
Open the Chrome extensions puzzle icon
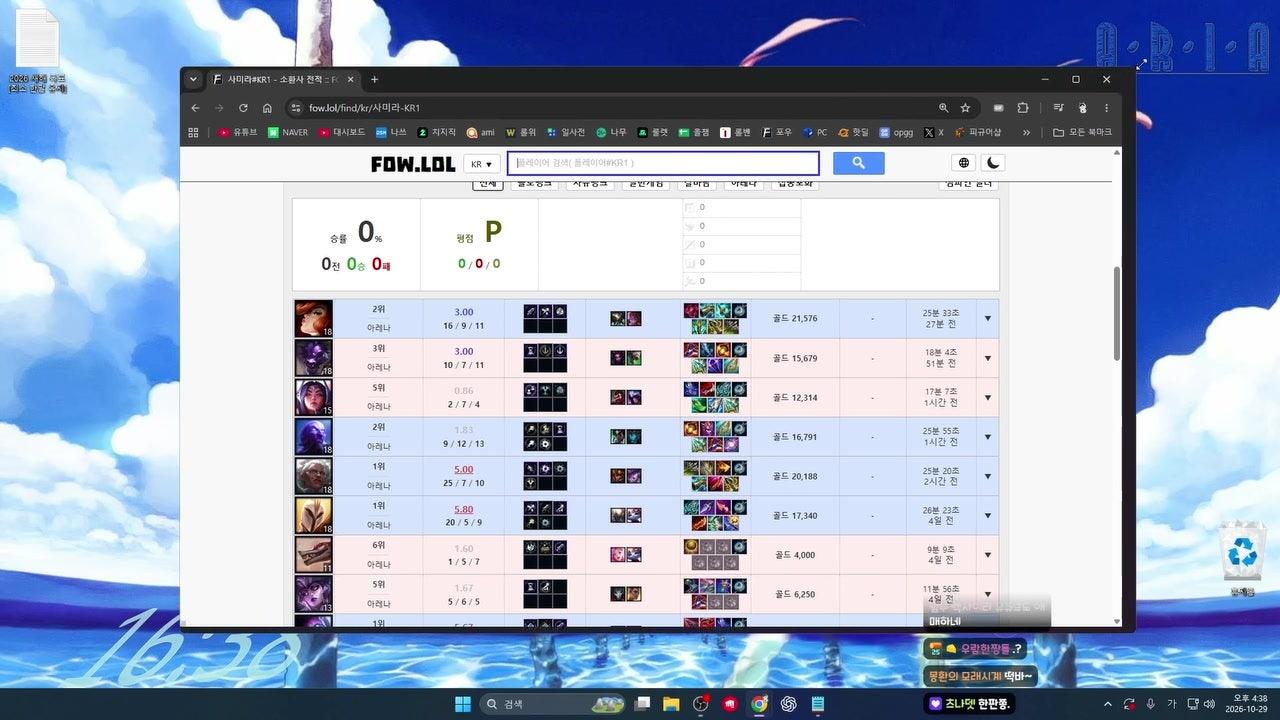(x=1023, y=108)
